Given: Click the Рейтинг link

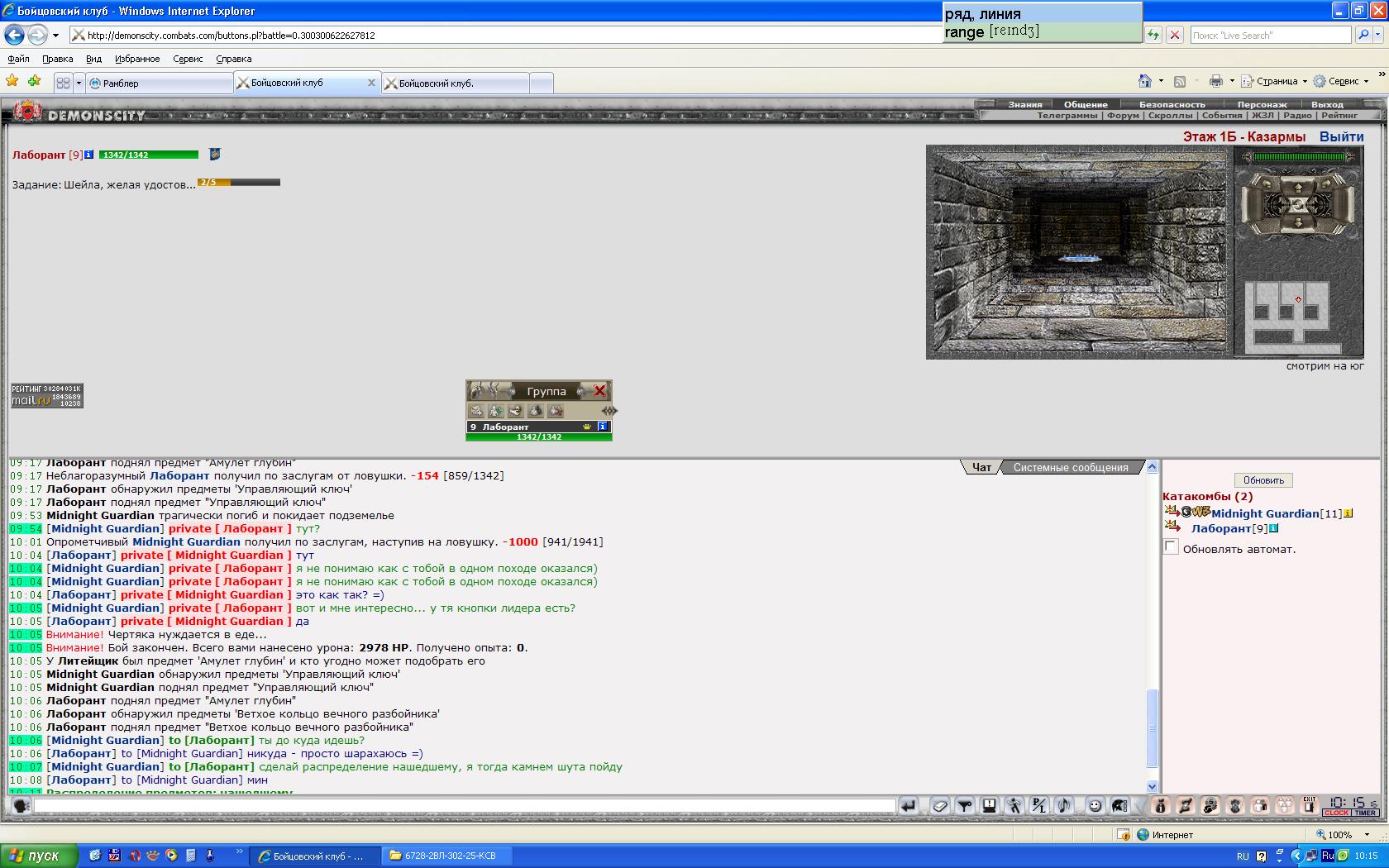Looking at the screenshot, I should pyautogui.click(x=1339, y=115).
